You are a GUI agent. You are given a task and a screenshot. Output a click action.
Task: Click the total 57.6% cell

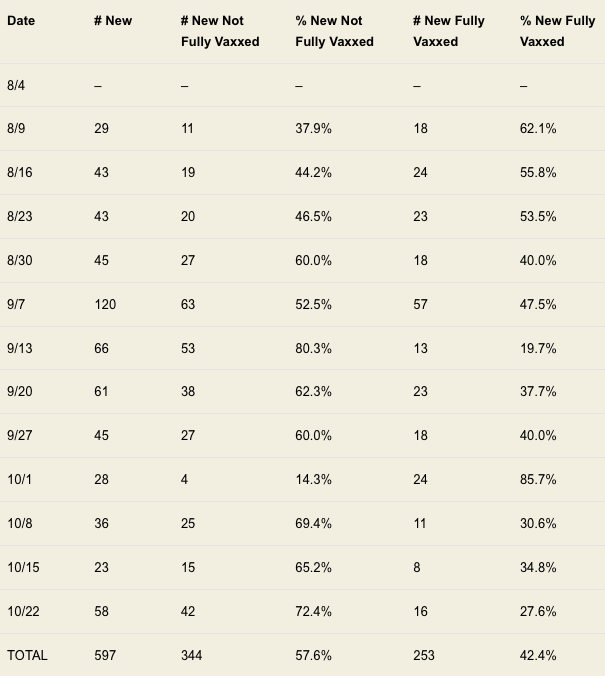pos(313,655)
